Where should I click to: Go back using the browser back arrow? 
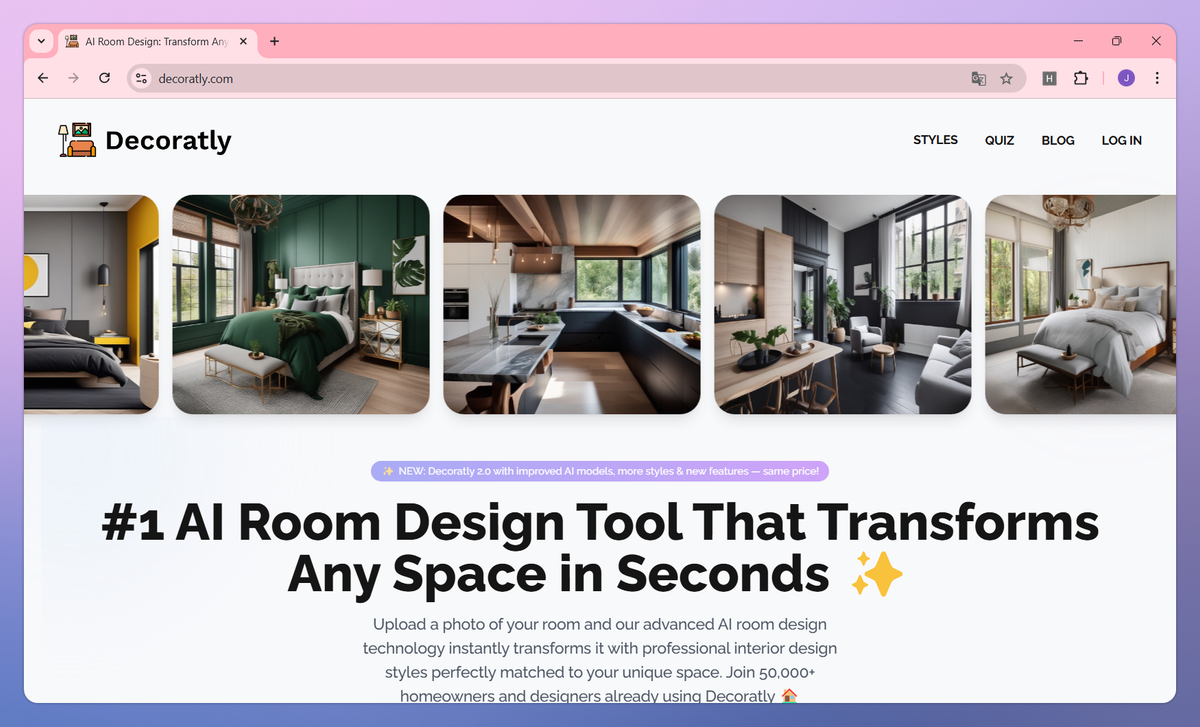coord(42,78)
